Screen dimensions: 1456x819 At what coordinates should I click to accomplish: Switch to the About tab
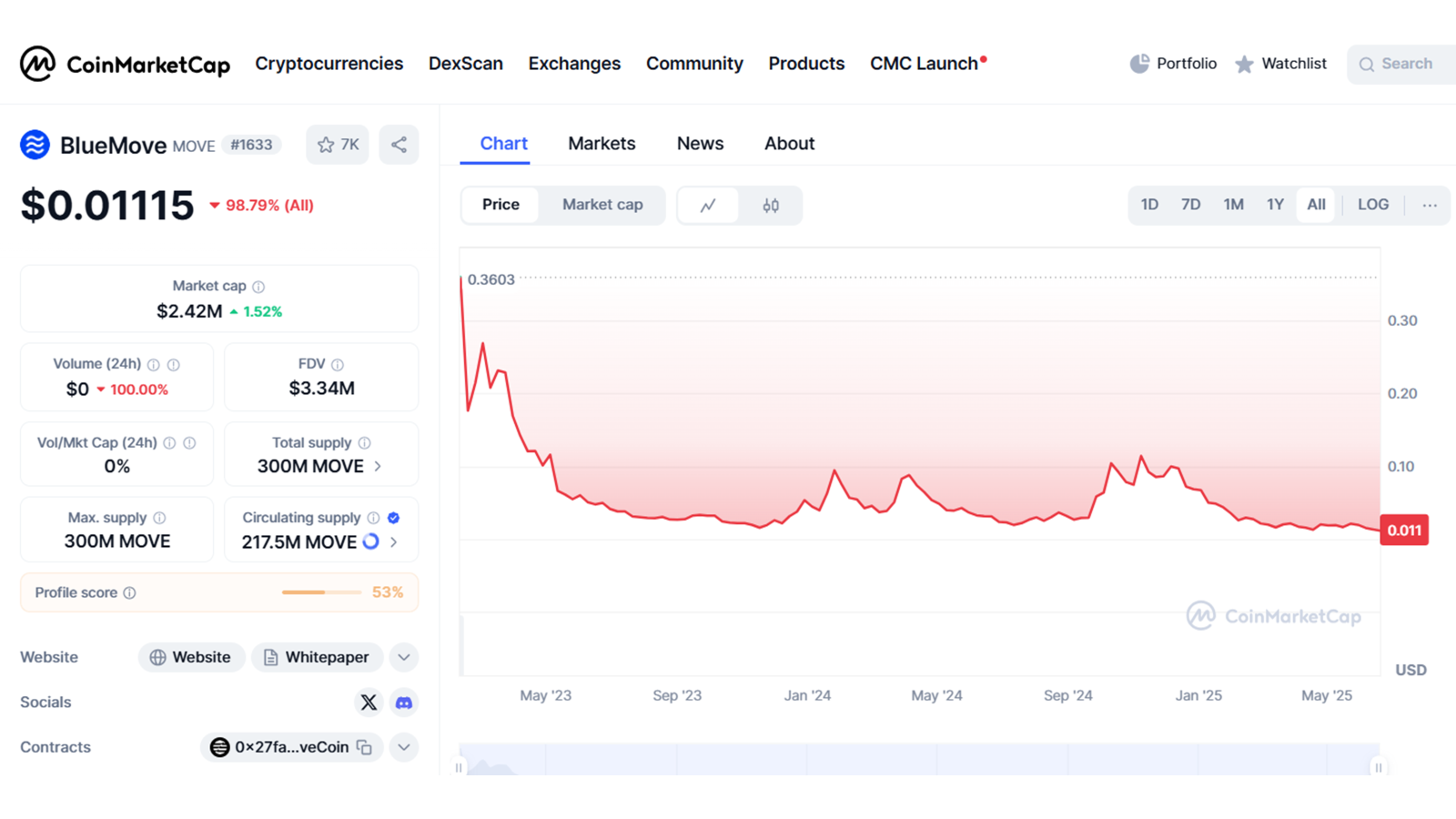[789, 144]
